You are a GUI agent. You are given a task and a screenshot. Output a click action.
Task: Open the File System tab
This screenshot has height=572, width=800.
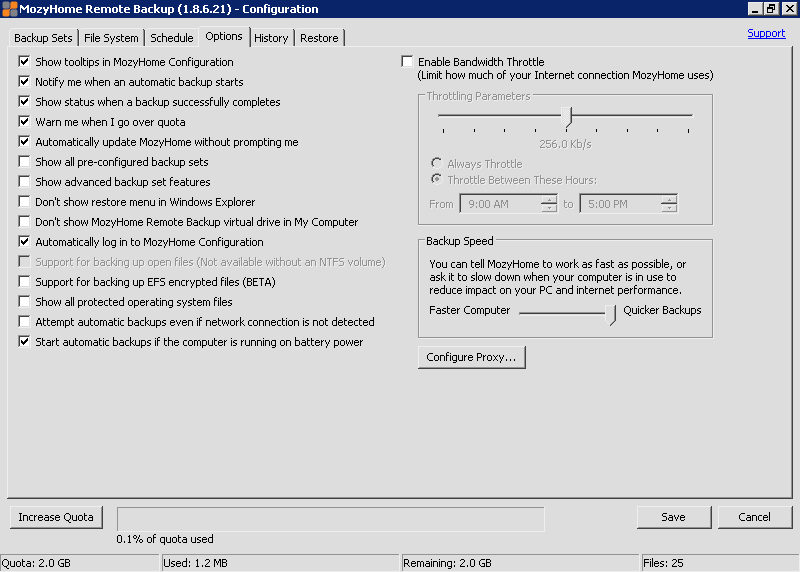[111, 38]
